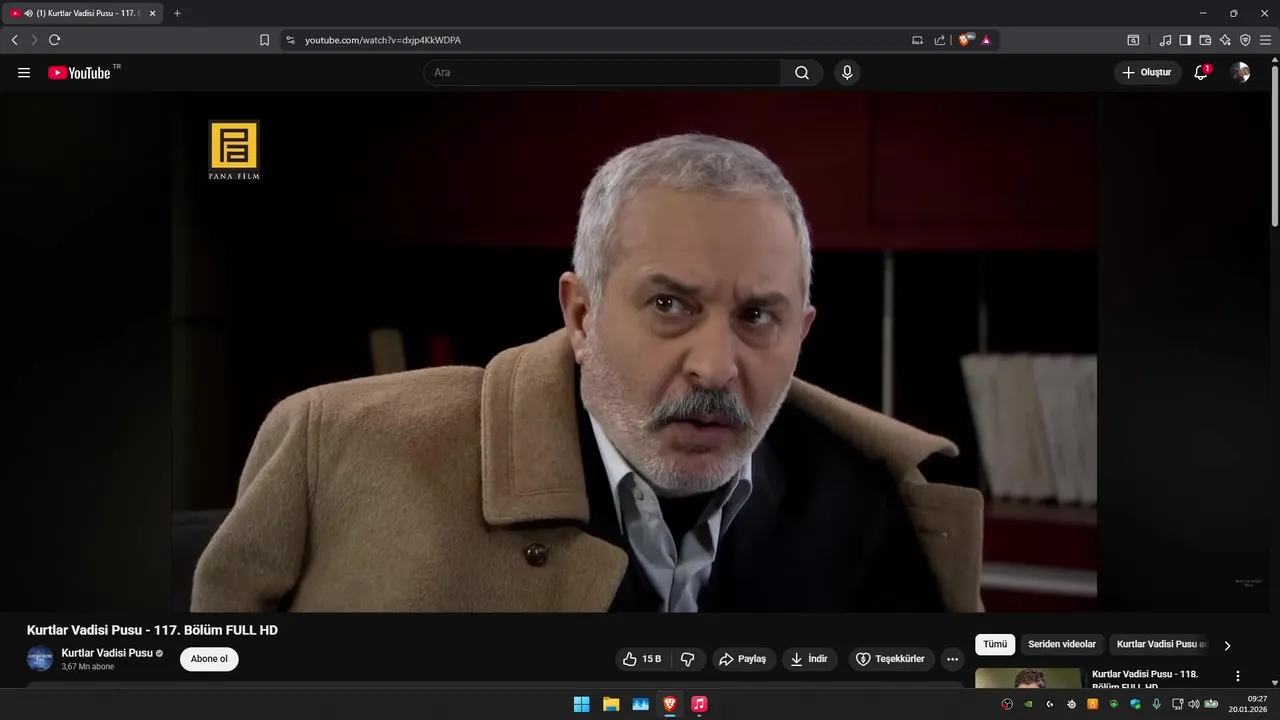
Task: Open the Brave browser taskbar icon
Action: pyautogui.click(x=670, y=704)
